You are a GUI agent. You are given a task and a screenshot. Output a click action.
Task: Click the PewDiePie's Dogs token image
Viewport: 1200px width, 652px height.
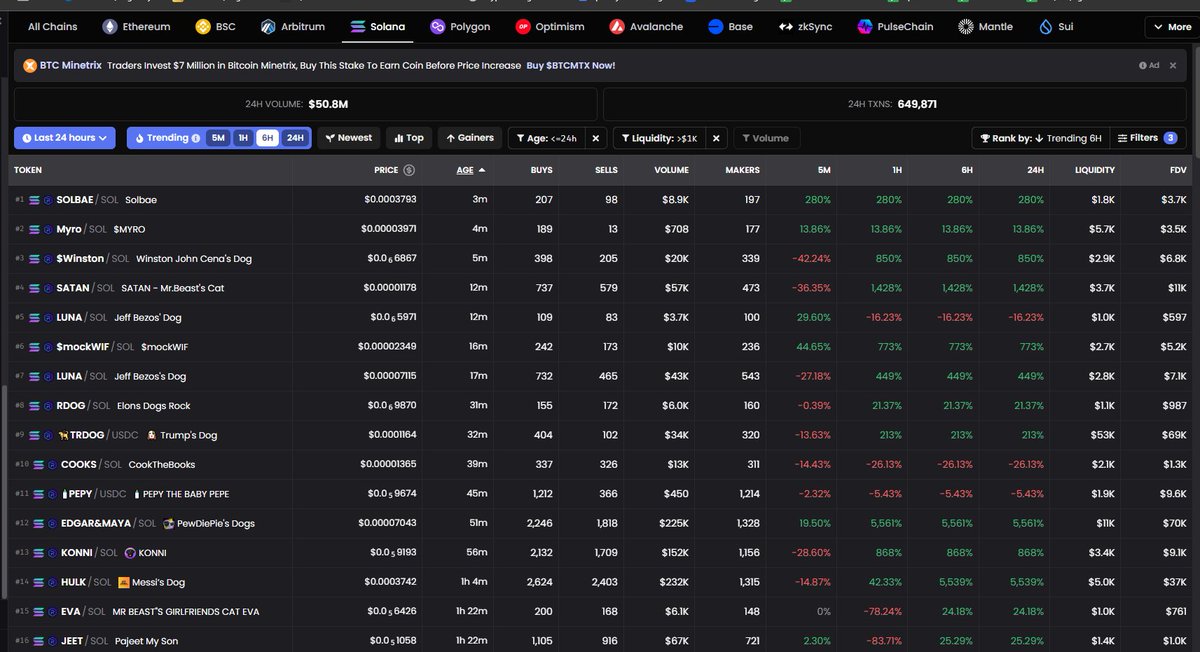coord(169,523)
